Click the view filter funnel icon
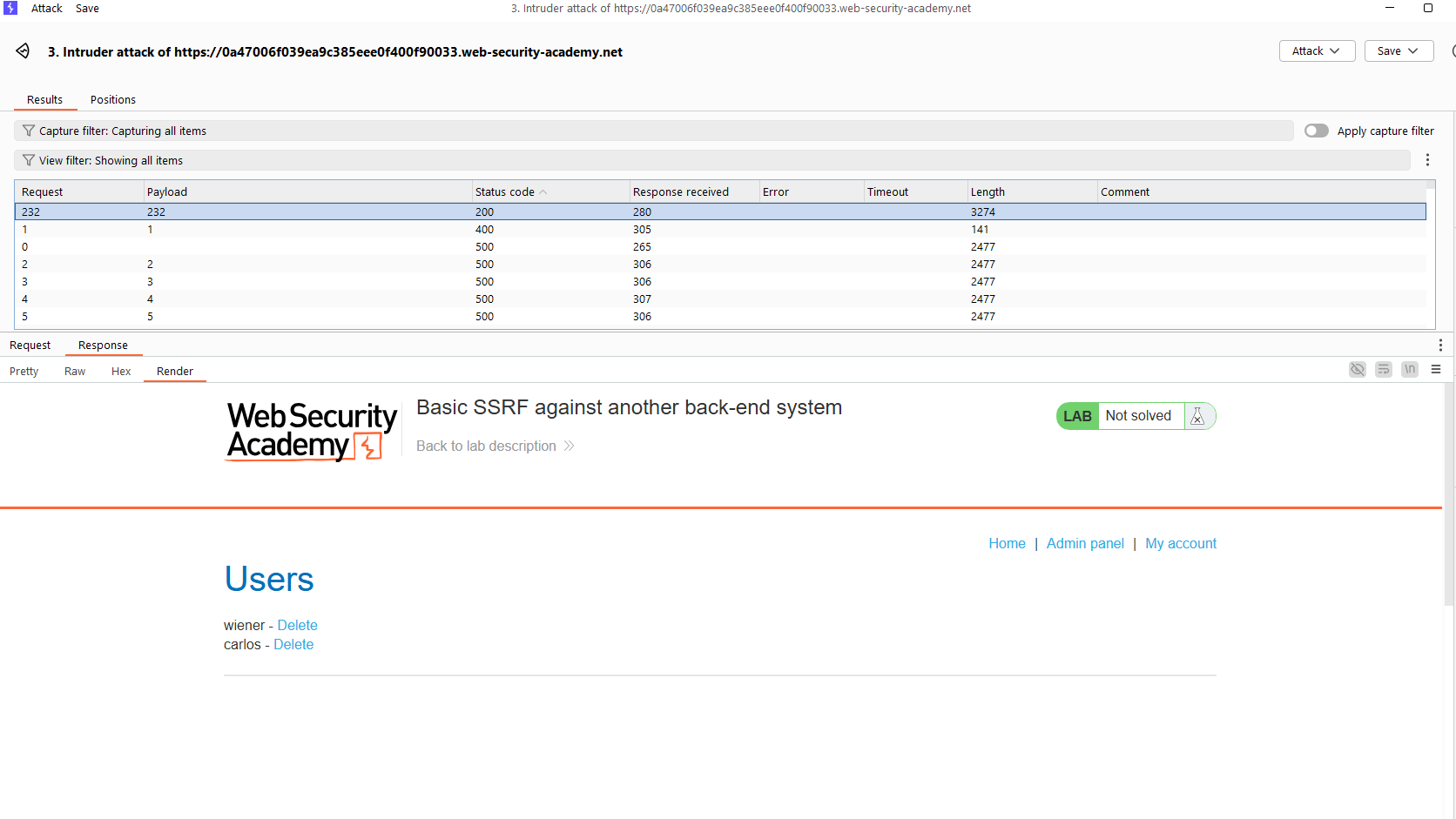 click(x=29, y=160)
